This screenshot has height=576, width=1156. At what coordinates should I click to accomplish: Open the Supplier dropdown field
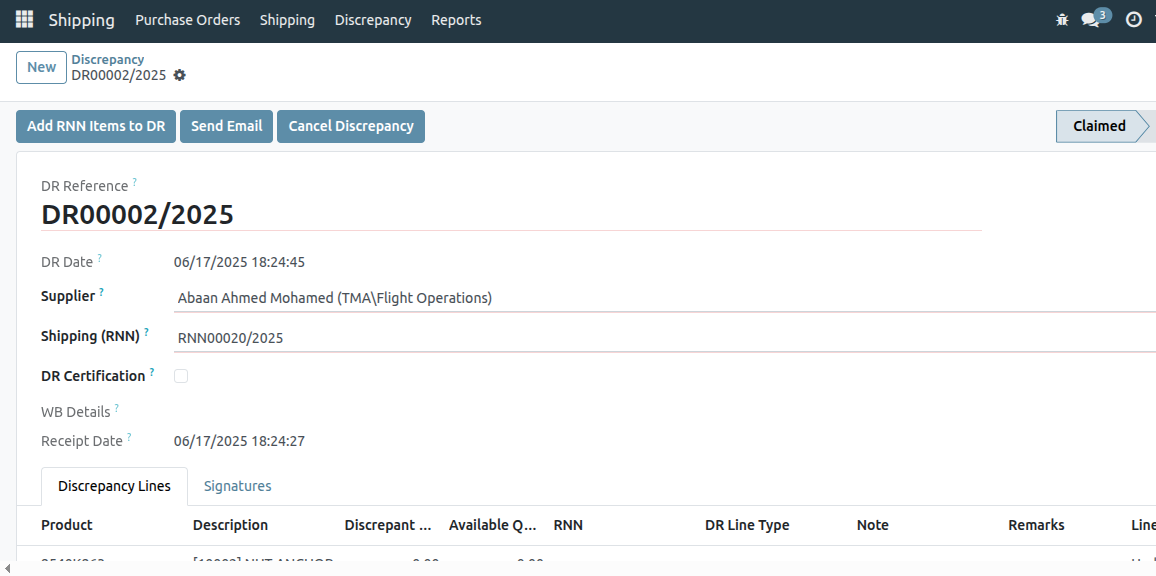click(664, 298)
